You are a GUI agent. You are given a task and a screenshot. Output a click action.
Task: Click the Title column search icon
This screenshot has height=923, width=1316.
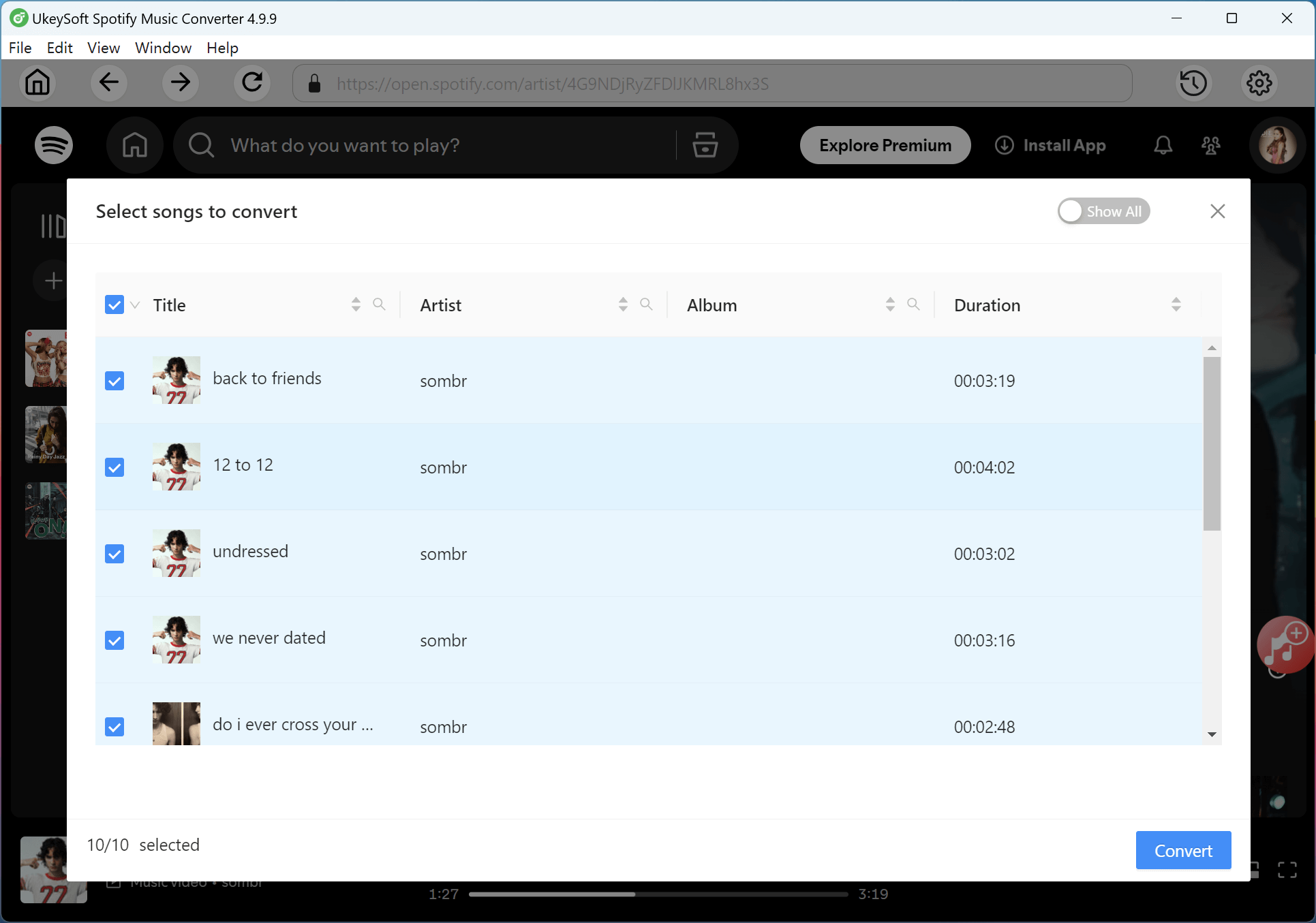[379, 304]
